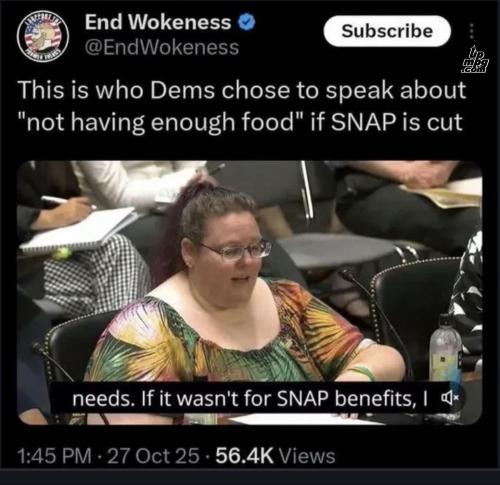Click the tweet line starting "This is who Dems"
This screenshot has width=500, height=485.
[242, 90]
